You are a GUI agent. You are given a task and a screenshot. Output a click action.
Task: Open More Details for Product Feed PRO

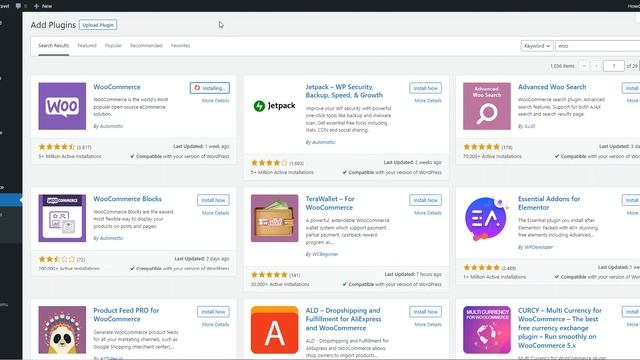pos(216,324)
